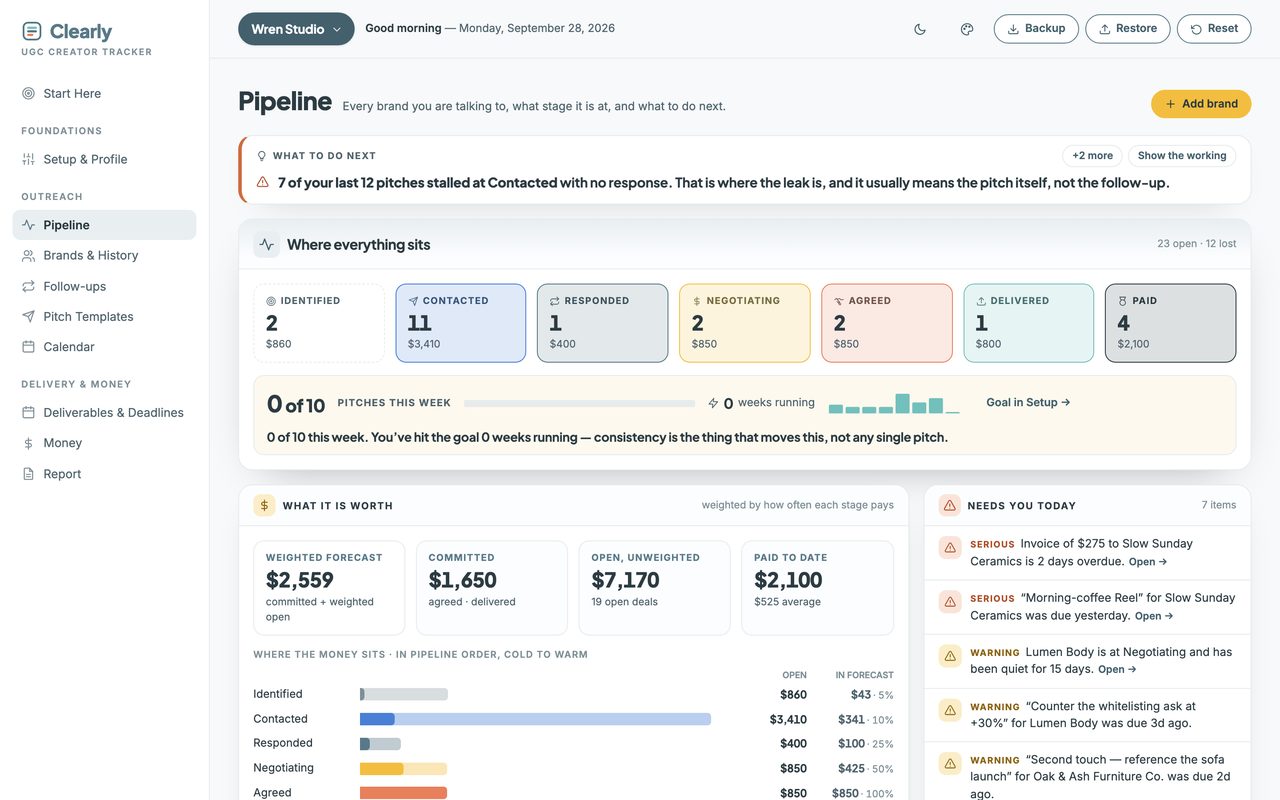Click the Needs You Today alert icon
The width and height of the screenshot is (1280, 800).
[950, 505]
